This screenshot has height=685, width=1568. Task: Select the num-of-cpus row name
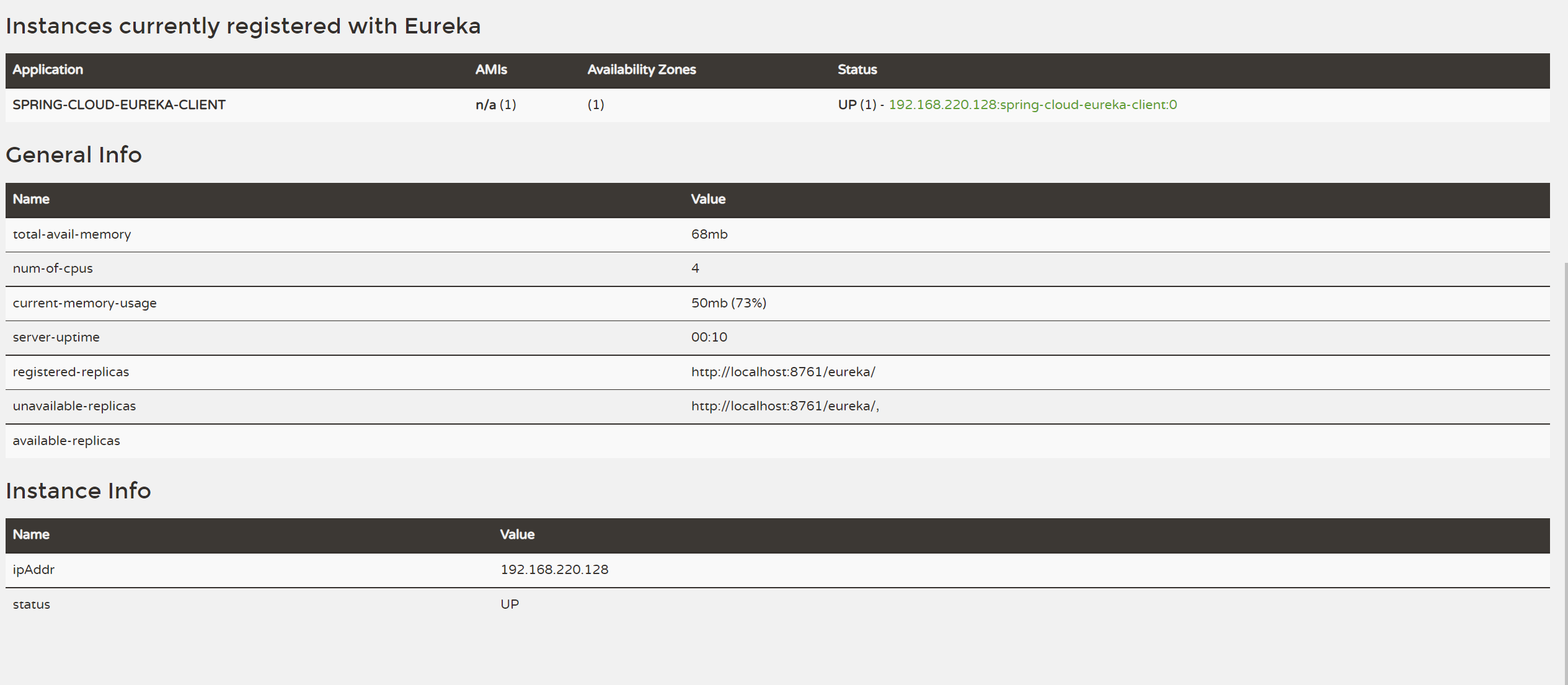tap(53, 268)
